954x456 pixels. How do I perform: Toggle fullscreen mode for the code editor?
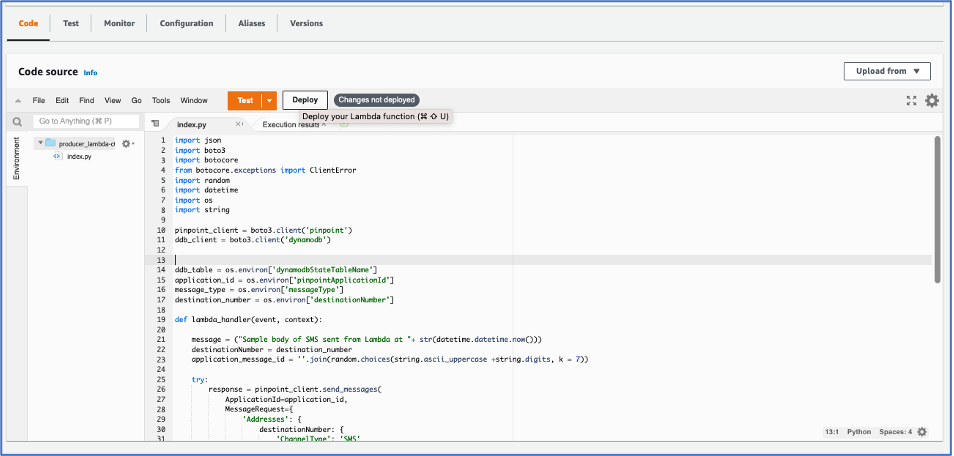(x=911, y=100)
